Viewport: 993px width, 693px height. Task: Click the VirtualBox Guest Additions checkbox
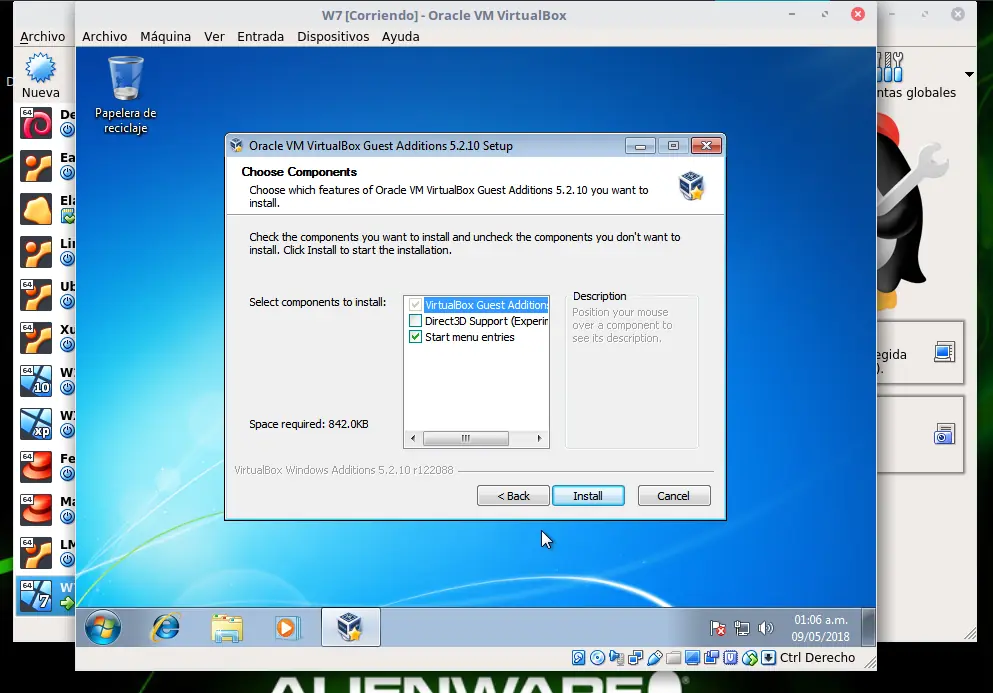coord(415,305)
